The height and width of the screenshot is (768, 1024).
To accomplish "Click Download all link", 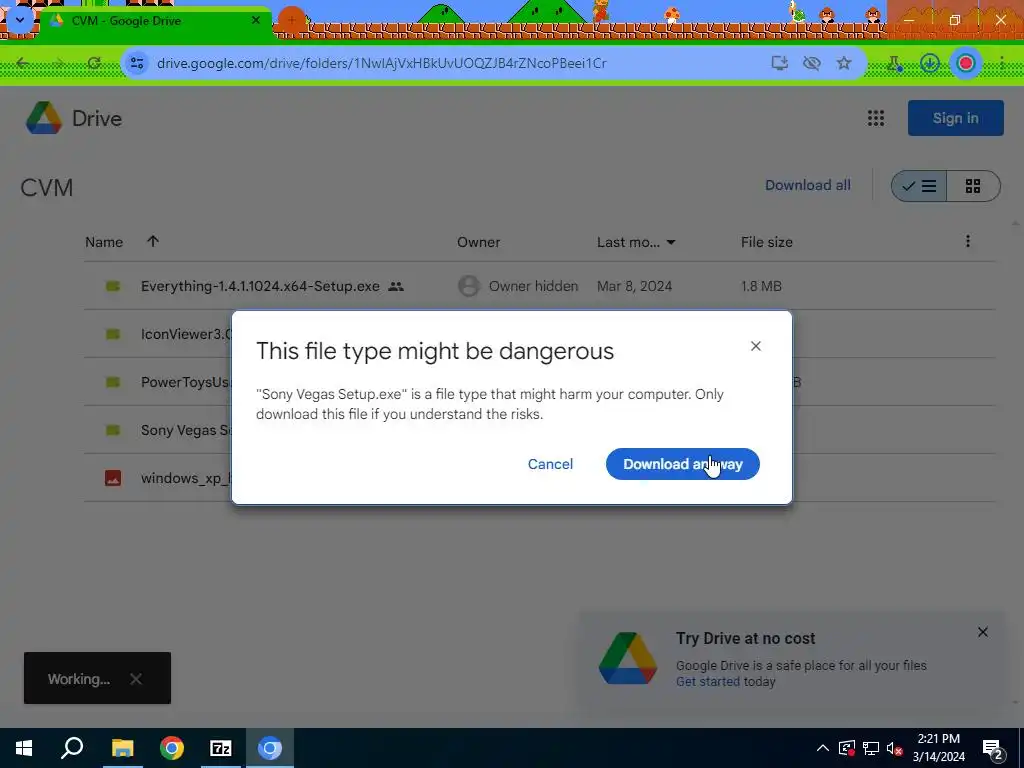I will click(x=808, y=185).
